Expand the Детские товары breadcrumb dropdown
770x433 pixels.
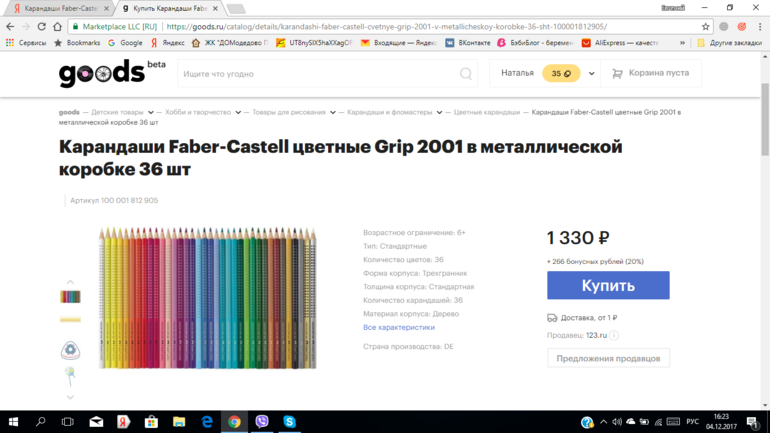coord(150,113)
